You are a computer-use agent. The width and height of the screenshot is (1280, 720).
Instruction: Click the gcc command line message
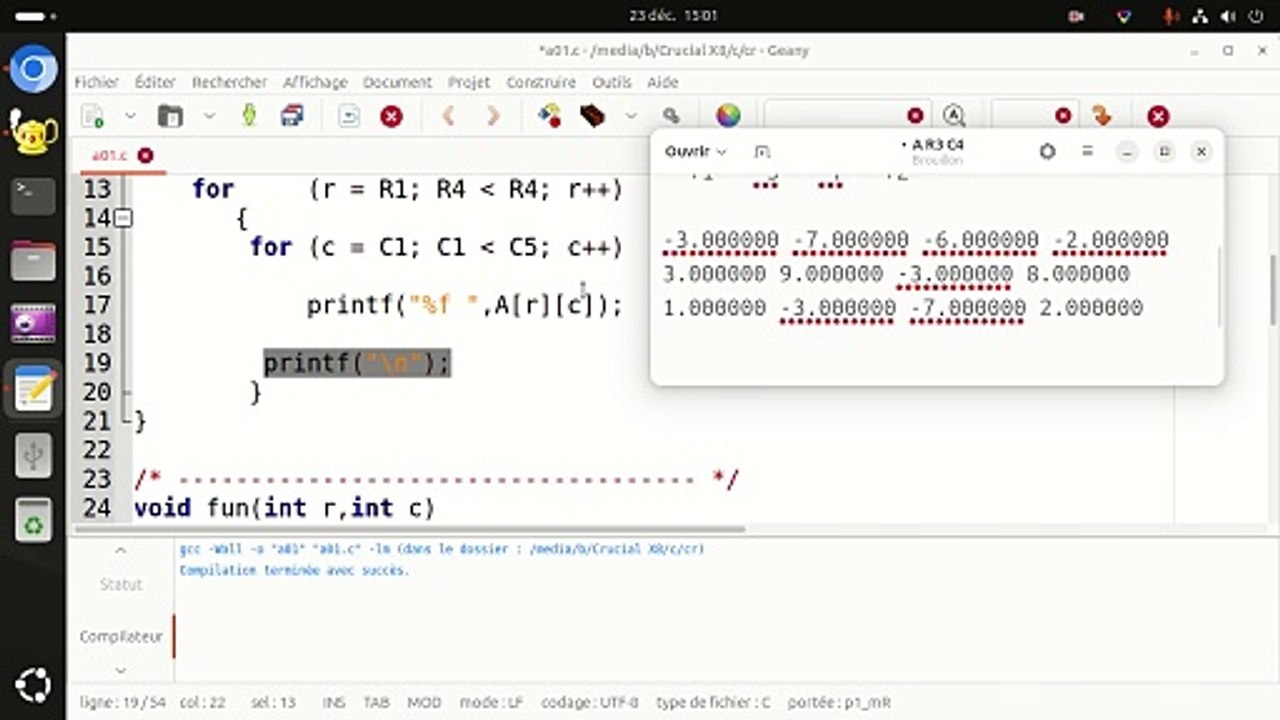pos(441,549)
